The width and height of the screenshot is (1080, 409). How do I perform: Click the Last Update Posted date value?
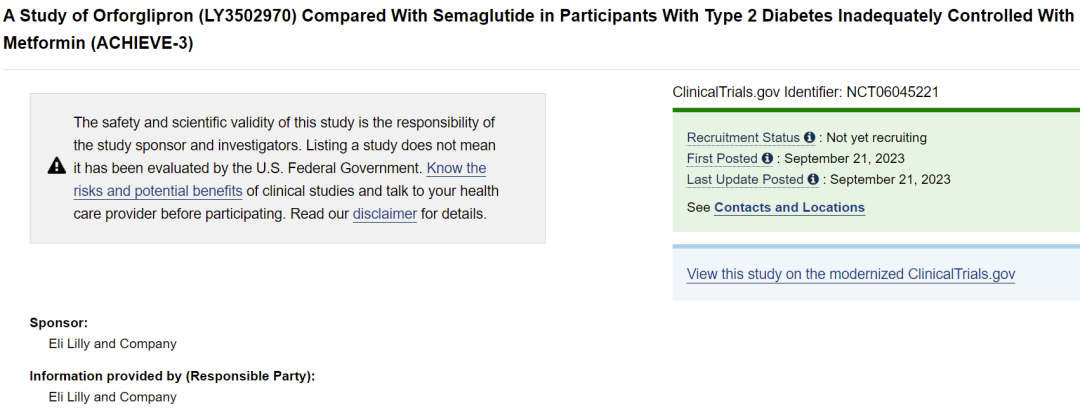click(891, 180)
